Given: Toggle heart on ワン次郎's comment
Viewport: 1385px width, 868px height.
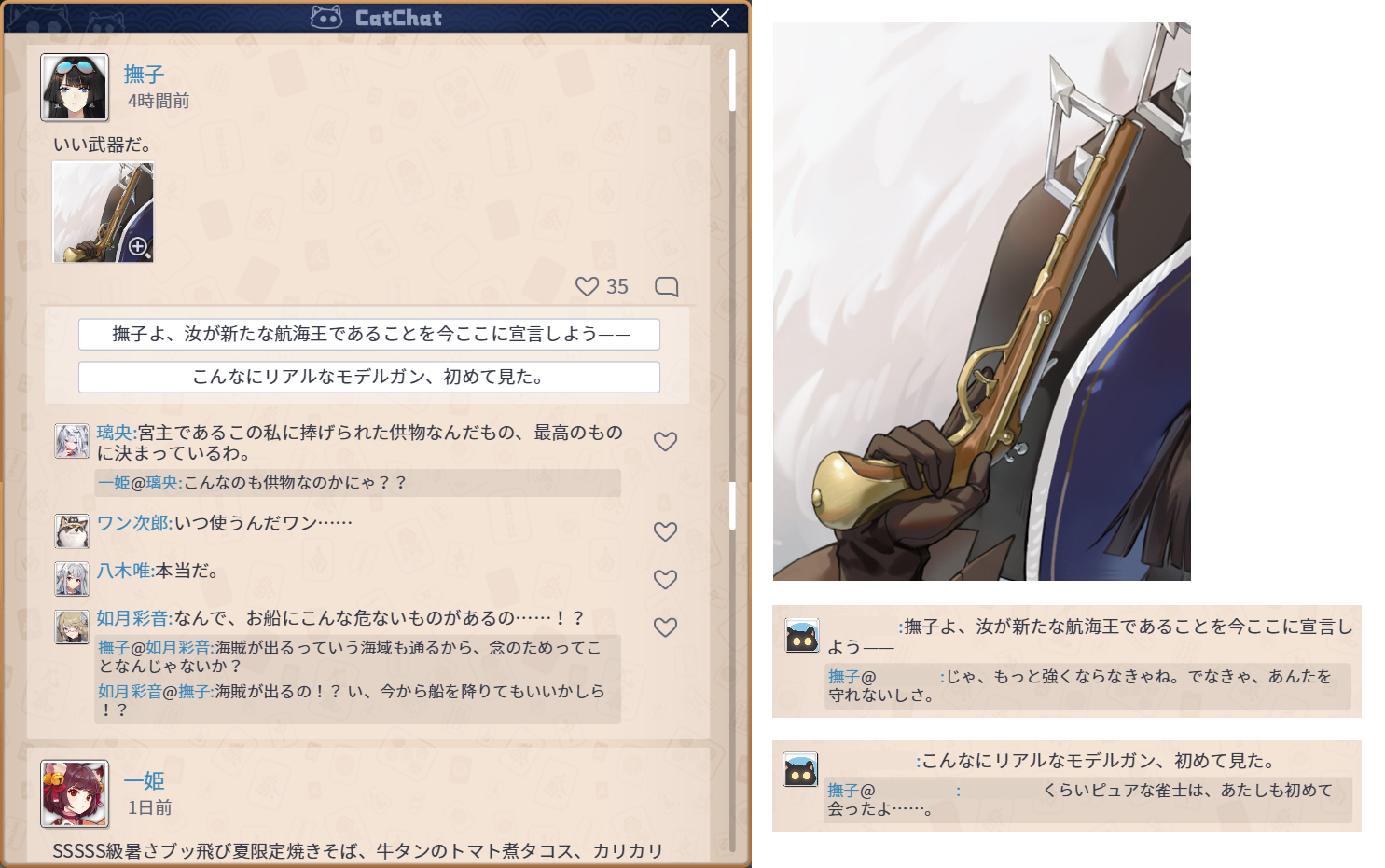Looking at the screenshot, I should click(x=665, y=531).
